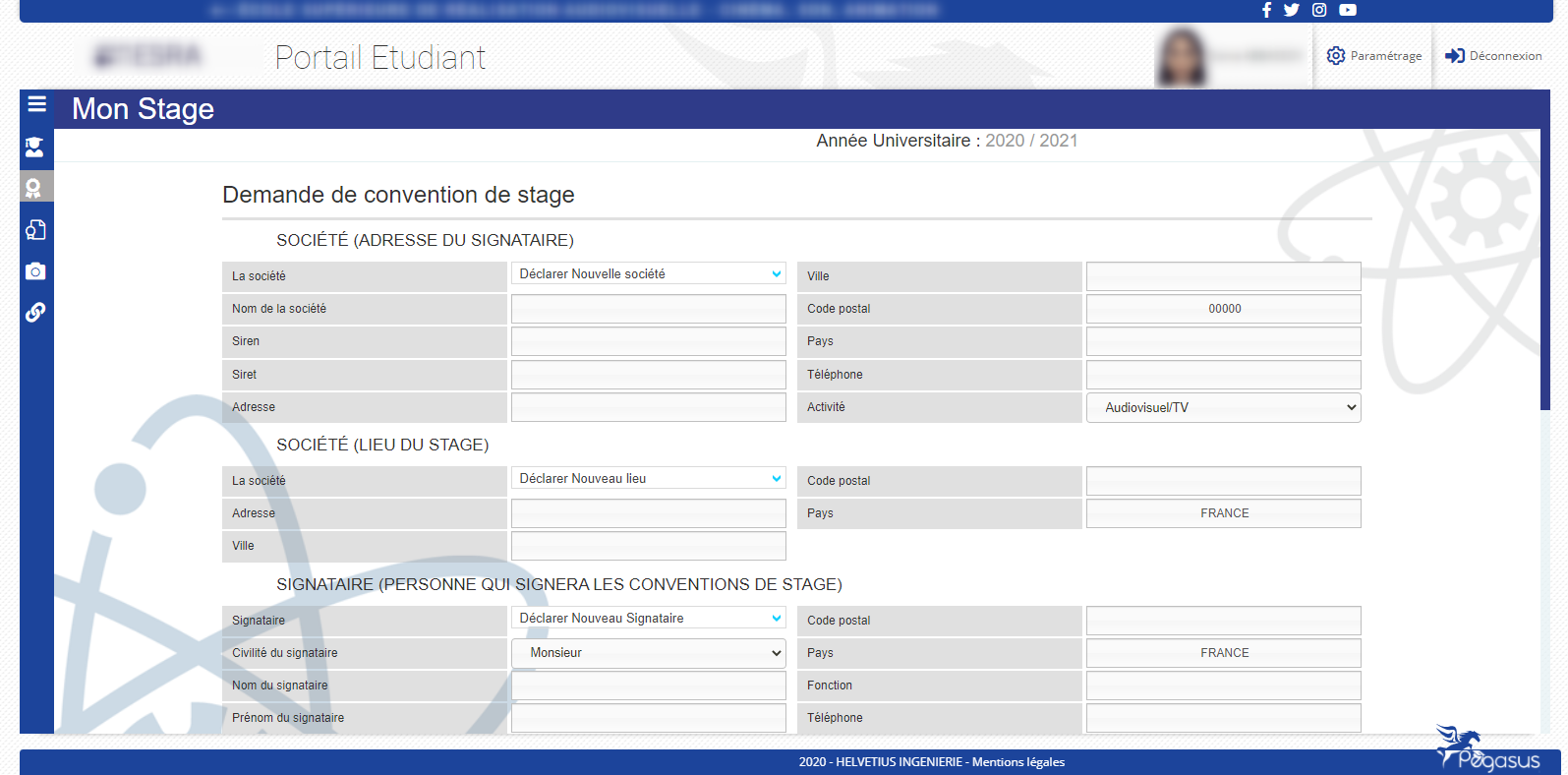Open the Twitter social link icon
Image resolution: width=1568 pixels, height=775 pixels.
click(x=1292, y=10)
